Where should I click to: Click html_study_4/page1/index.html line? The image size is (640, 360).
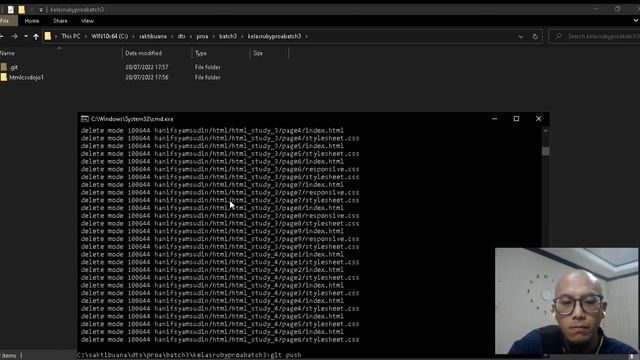click(212, 254)
